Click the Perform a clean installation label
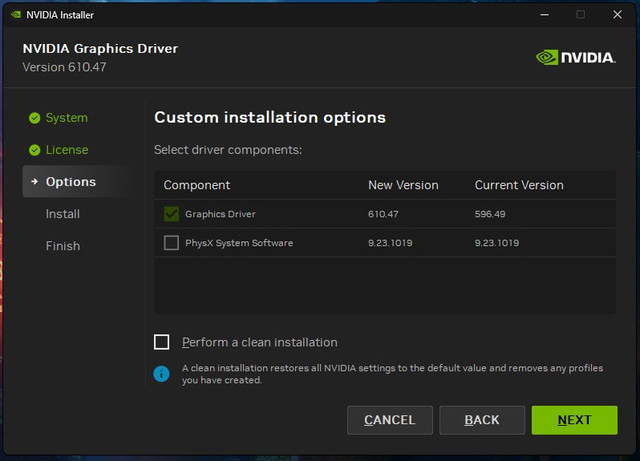 (260, 342)
